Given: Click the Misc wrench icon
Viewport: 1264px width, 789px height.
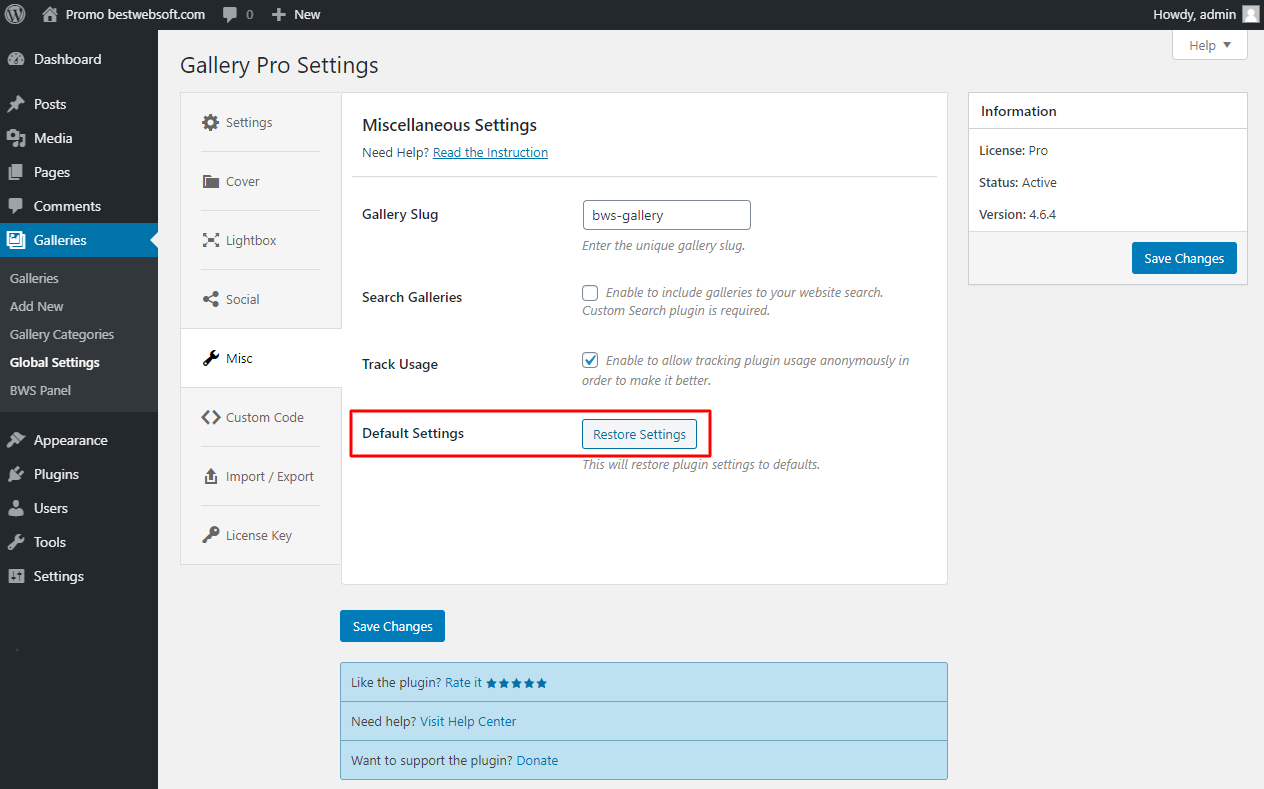Looking at the screenshot, I should tap(210, 358).
